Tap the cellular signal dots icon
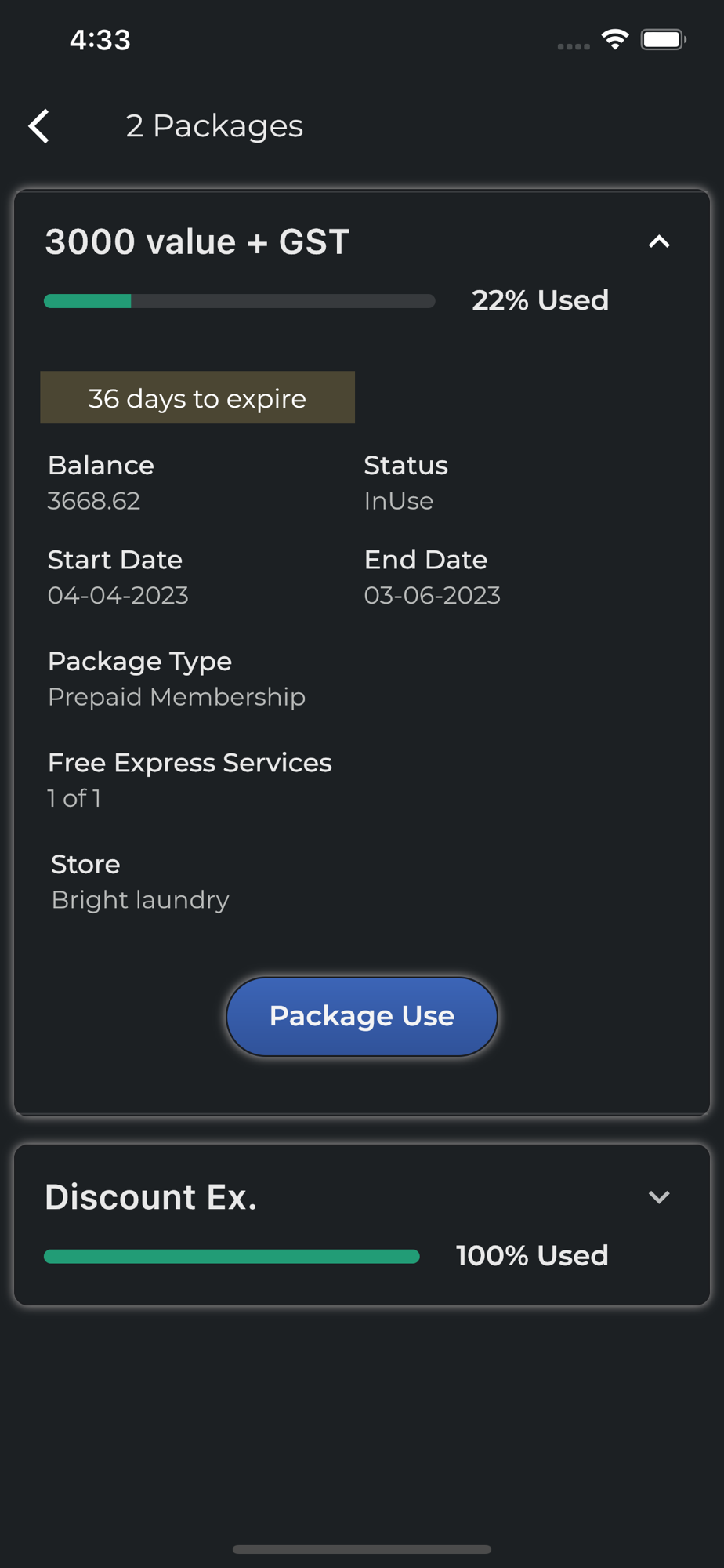Screen dimensions: 724x1568 point(574,46)
